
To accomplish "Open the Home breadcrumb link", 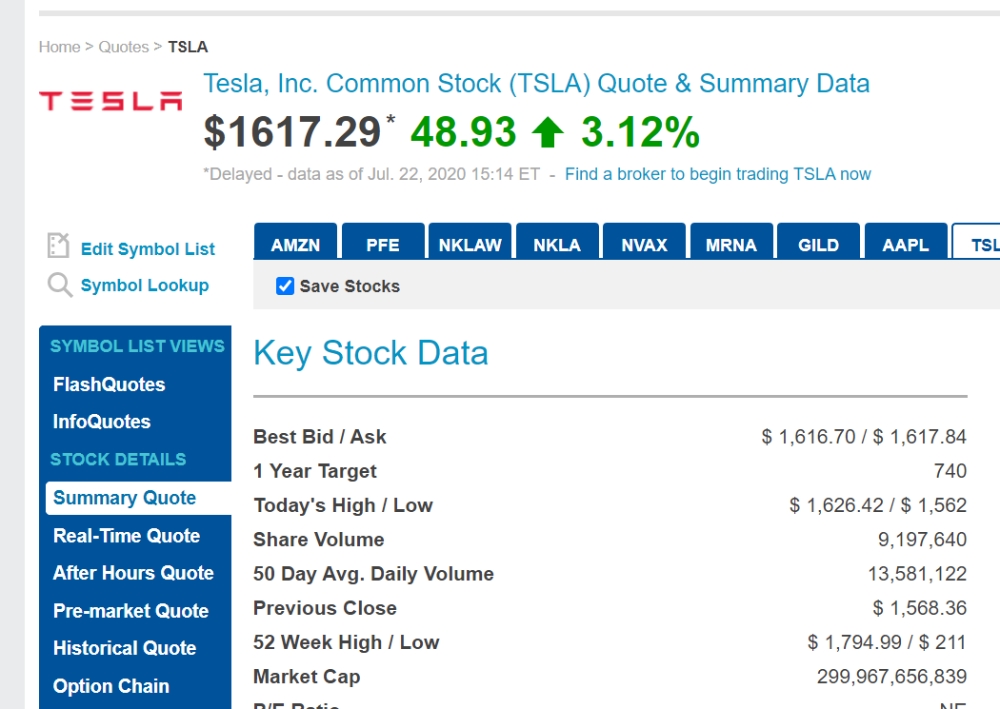I will [x=59, y=47].
